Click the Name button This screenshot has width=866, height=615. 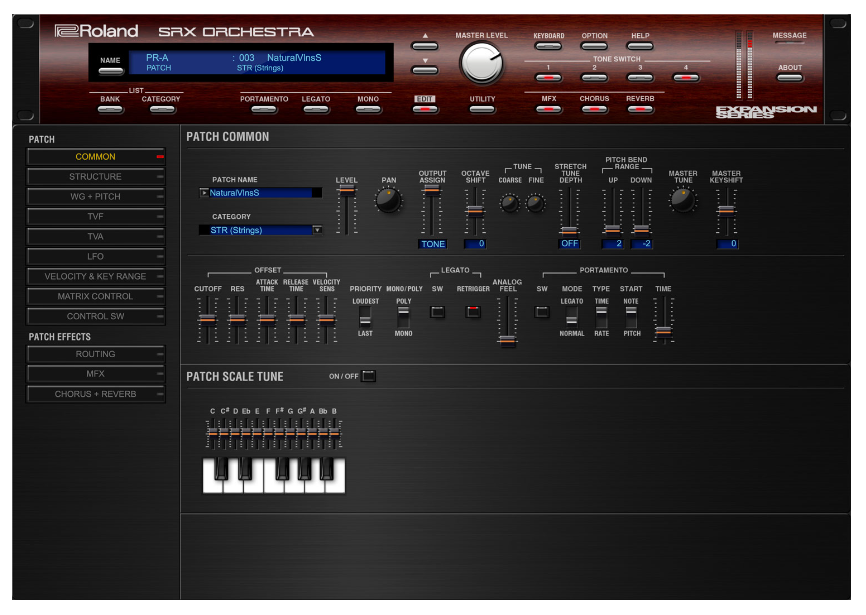(110, 71)
